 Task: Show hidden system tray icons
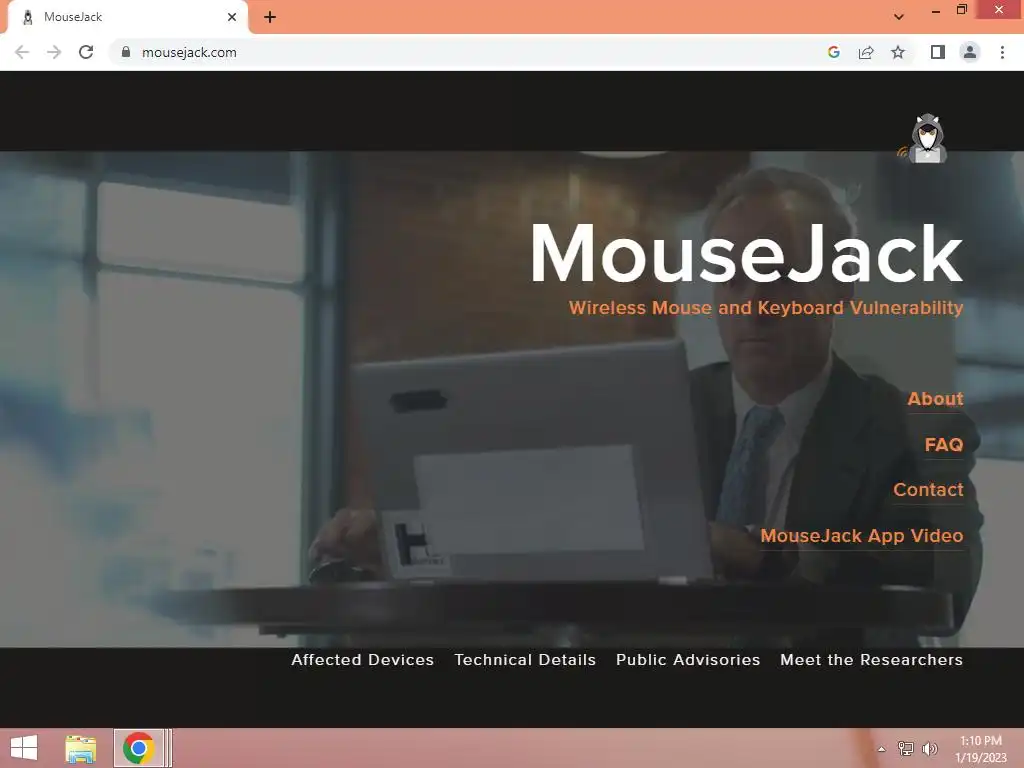[x=882, y=749]
